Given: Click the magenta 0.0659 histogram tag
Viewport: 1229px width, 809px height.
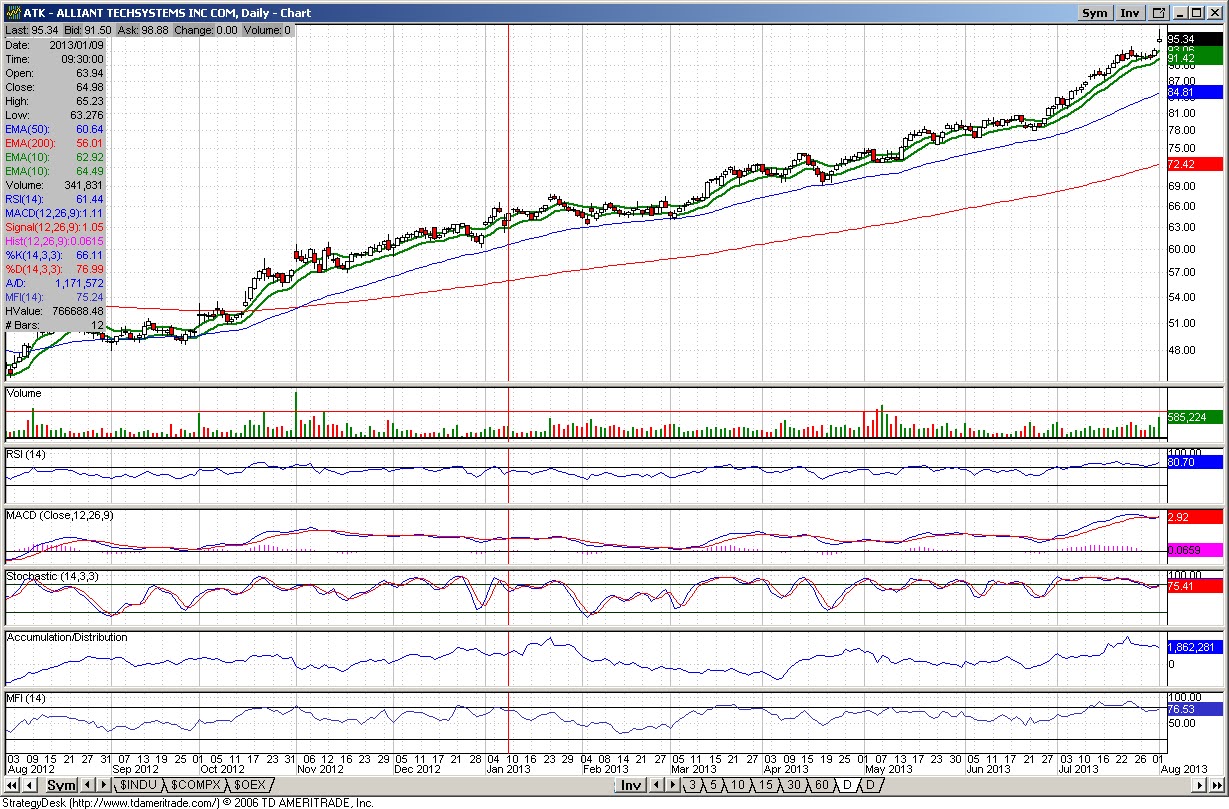Looking at the screenshot, I should click(x=1195, y=550).
